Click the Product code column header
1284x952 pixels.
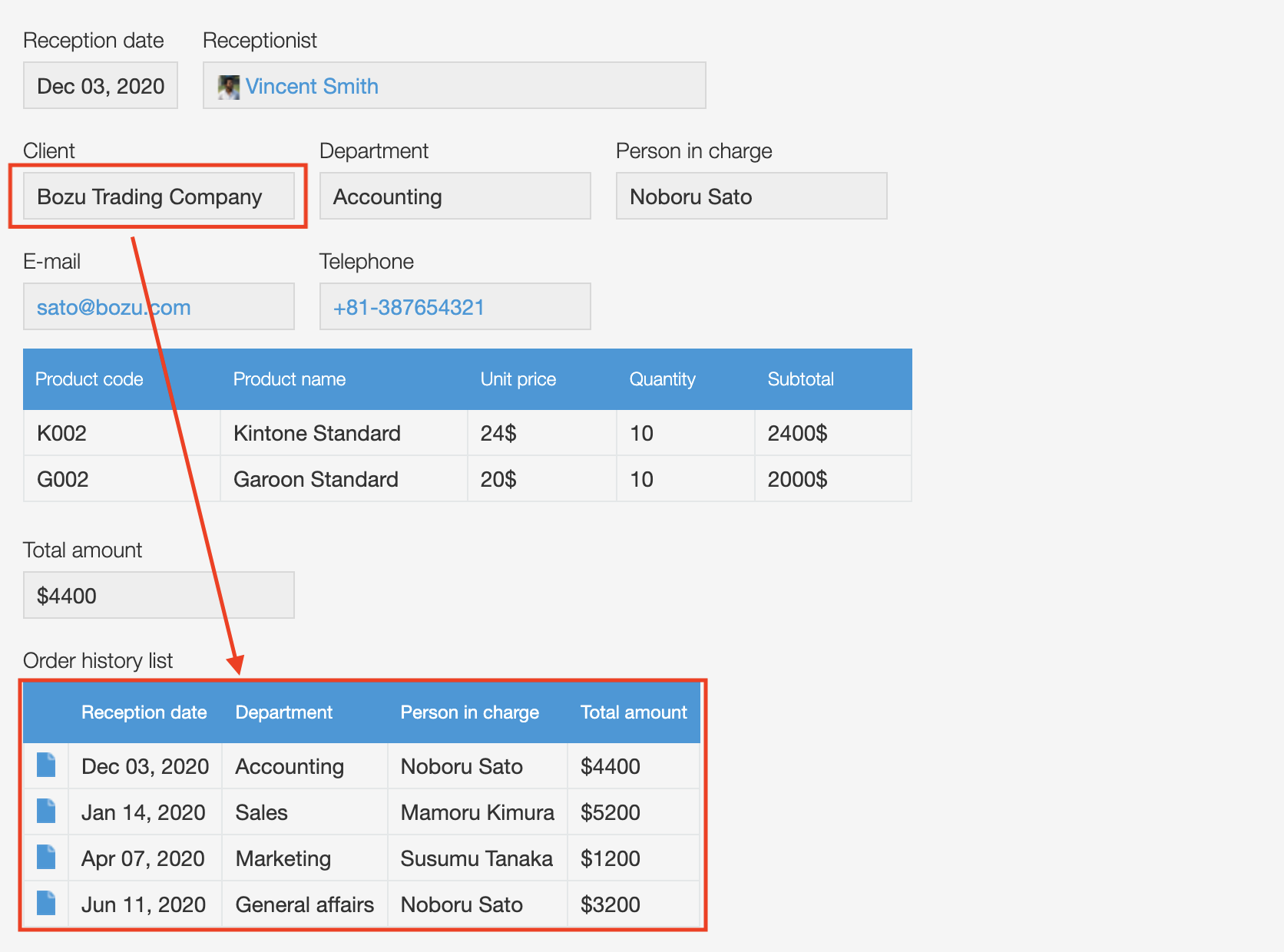point(89,379)
